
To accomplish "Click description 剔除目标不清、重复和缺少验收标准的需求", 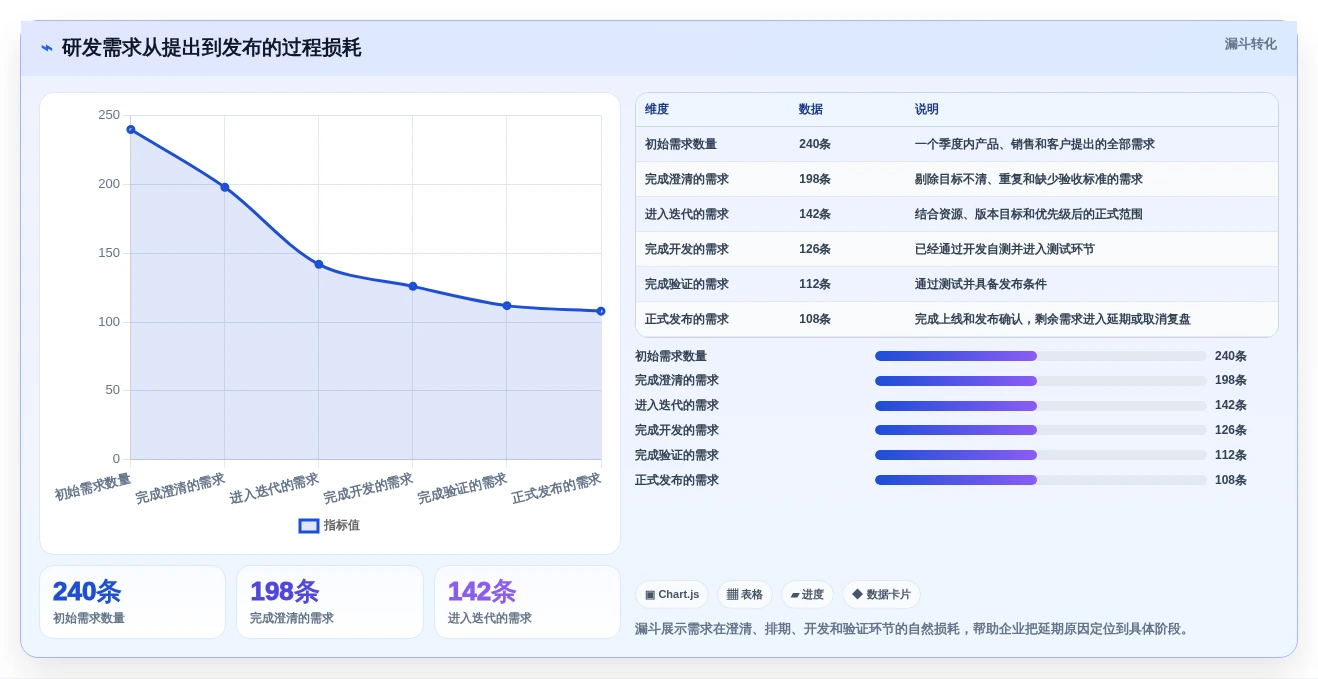I will pyautogui.click(x=1029, y=179).
